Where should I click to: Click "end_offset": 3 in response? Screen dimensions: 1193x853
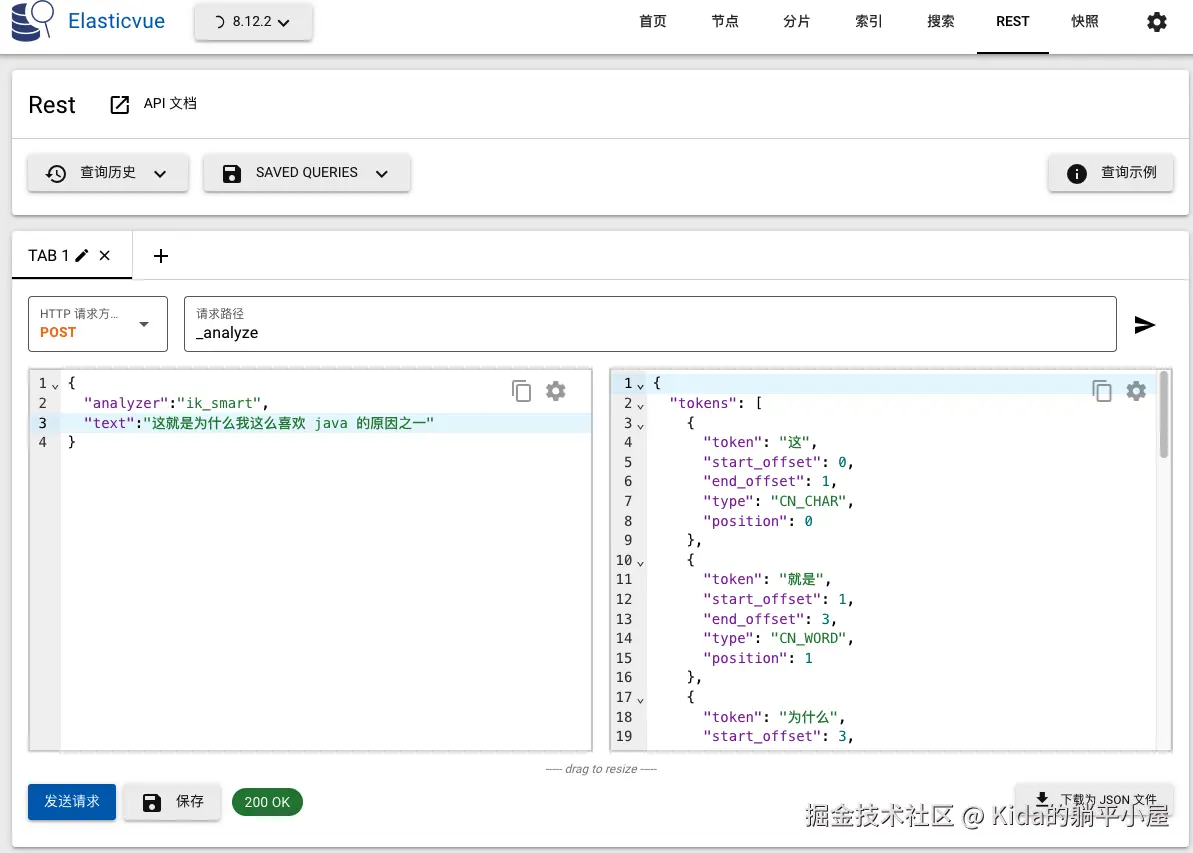pyautogui.click(x=770, y=619)
